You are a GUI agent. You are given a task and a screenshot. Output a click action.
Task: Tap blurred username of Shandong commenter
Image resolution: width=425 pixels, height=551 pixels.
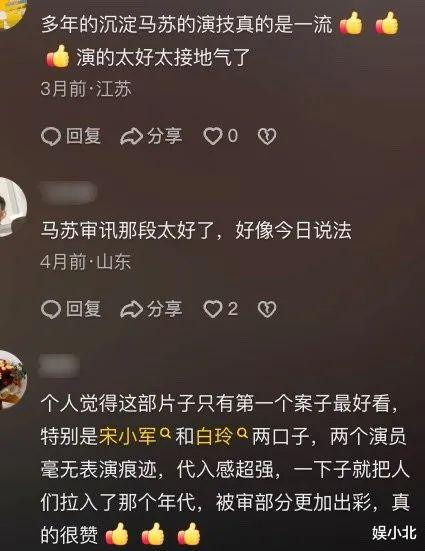tap(69, 192)
